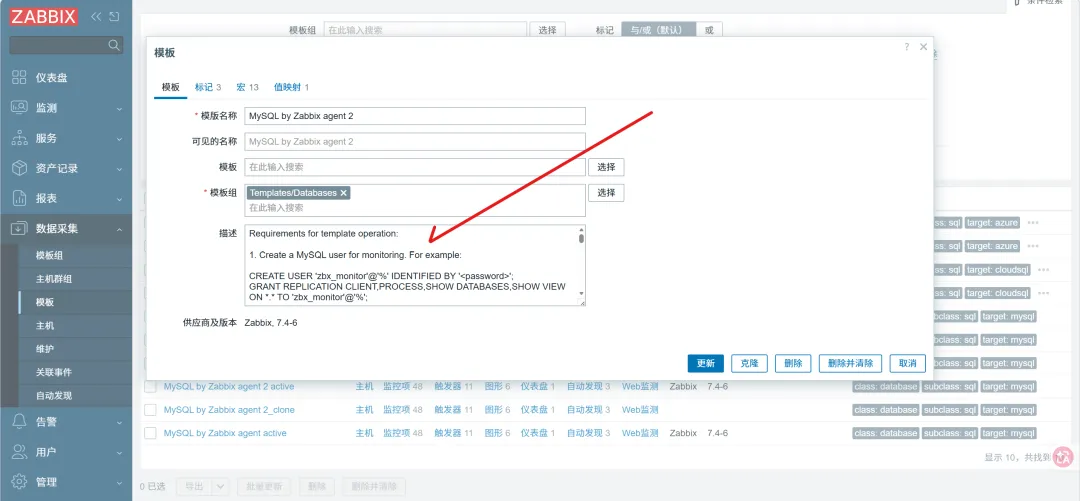Click the sidebar hide icon next to the chevrons
This screenshot has height=501, width=1080.
114,17
